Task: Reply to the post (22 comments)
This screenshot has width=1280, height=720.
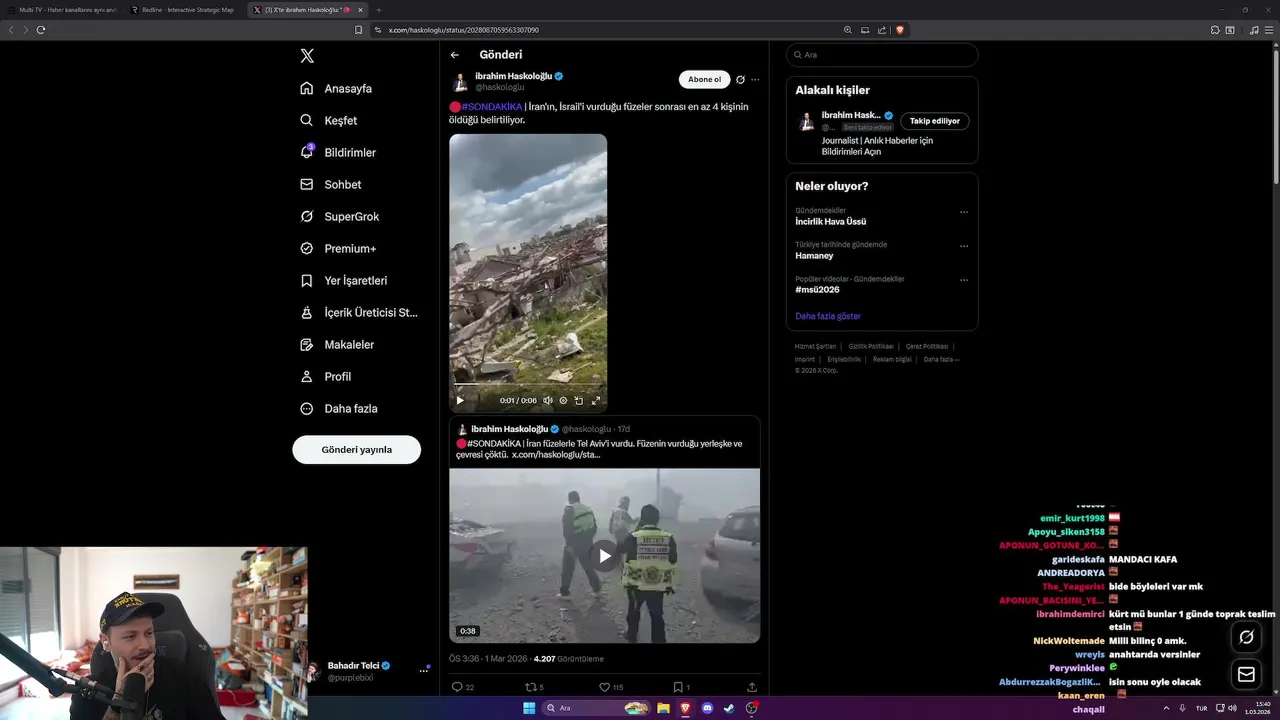Action: [463, 687]
